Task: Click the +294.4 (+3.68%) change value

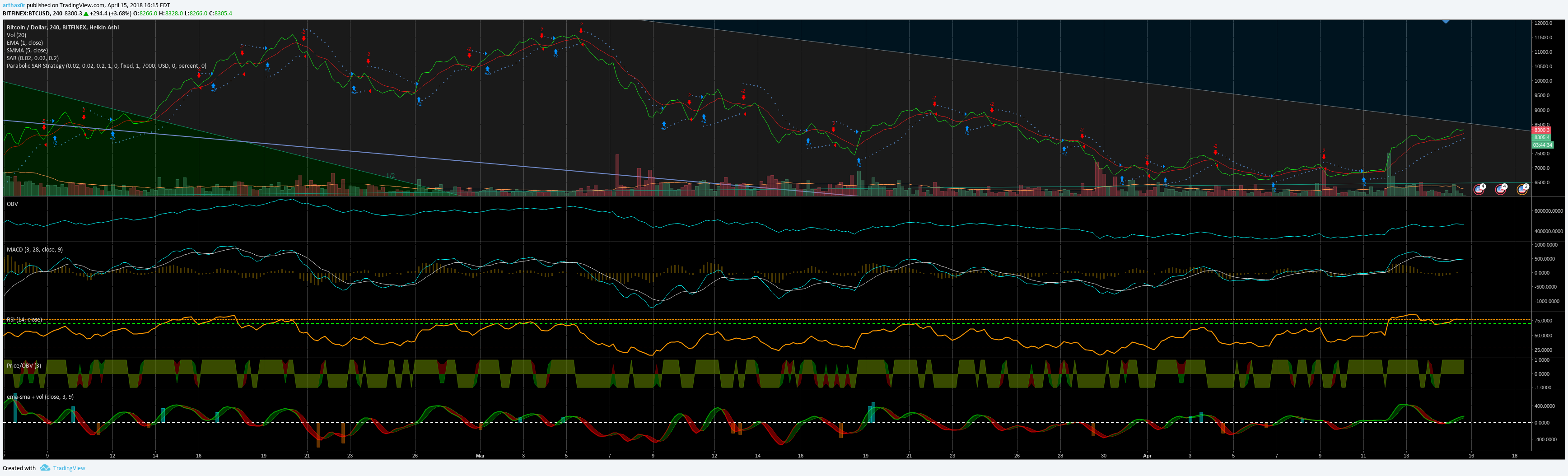Action: 111,14
